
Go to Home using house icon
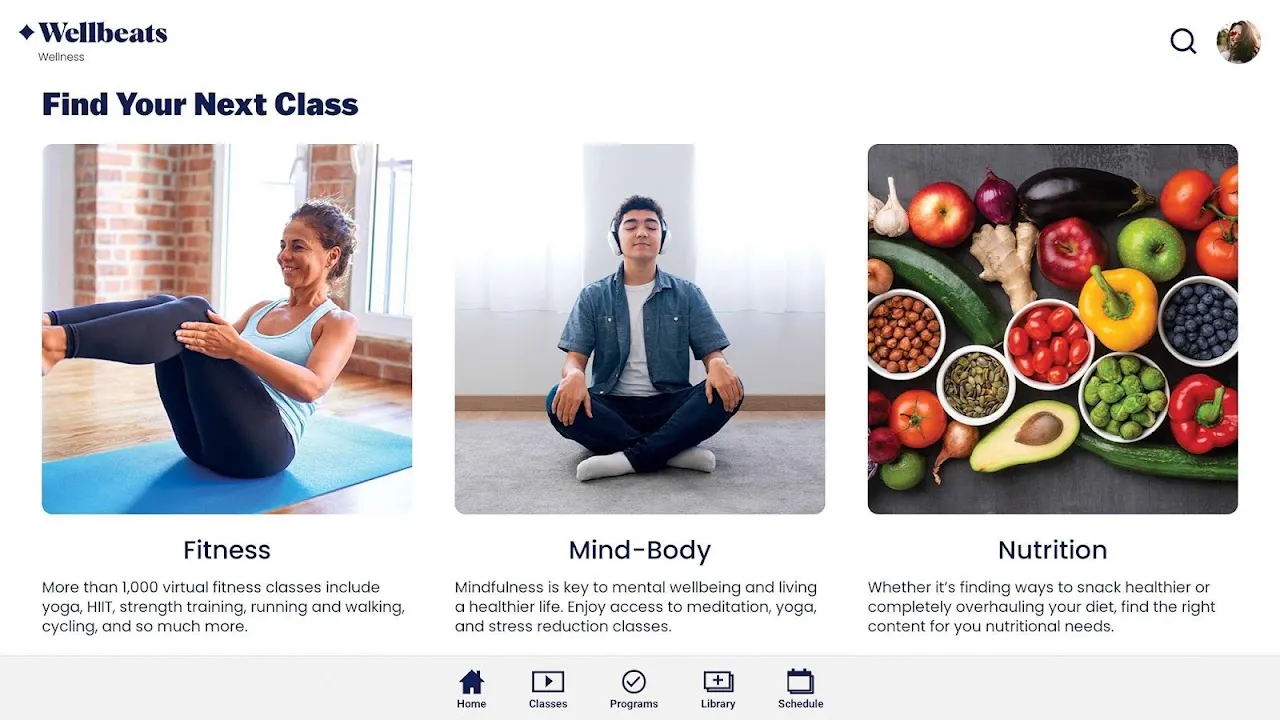[471, 682]
